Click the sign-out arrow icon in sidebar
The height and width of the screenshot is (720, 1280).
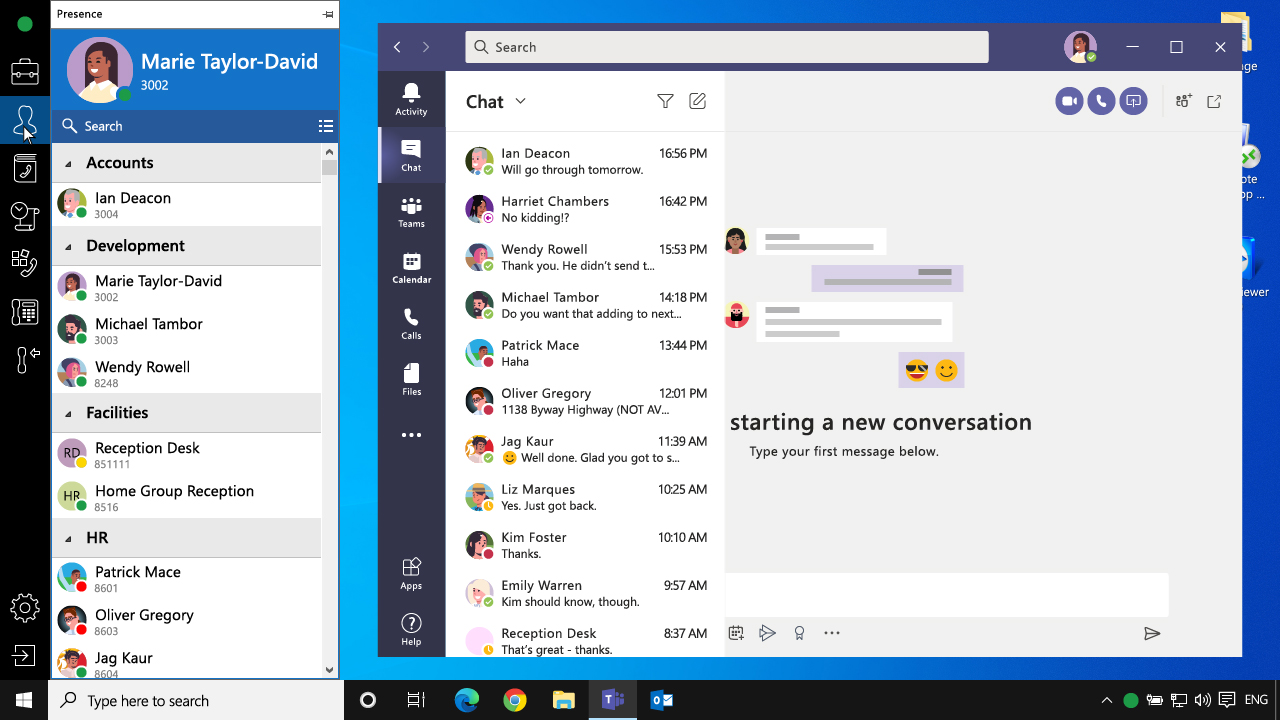pyautogui.click(x=24, y=656)
